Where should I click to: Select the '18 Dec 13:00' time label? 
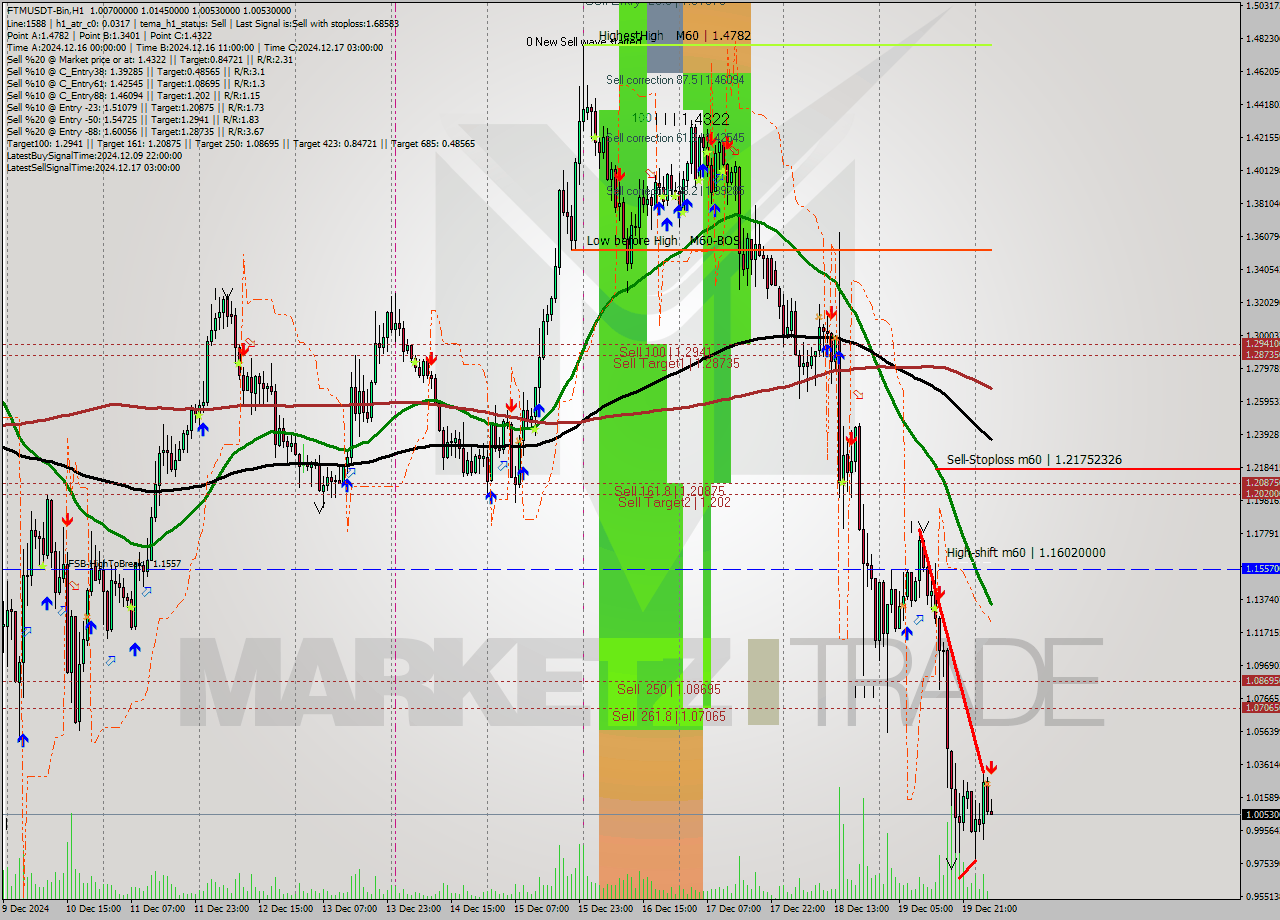click(x=862, y=909)
